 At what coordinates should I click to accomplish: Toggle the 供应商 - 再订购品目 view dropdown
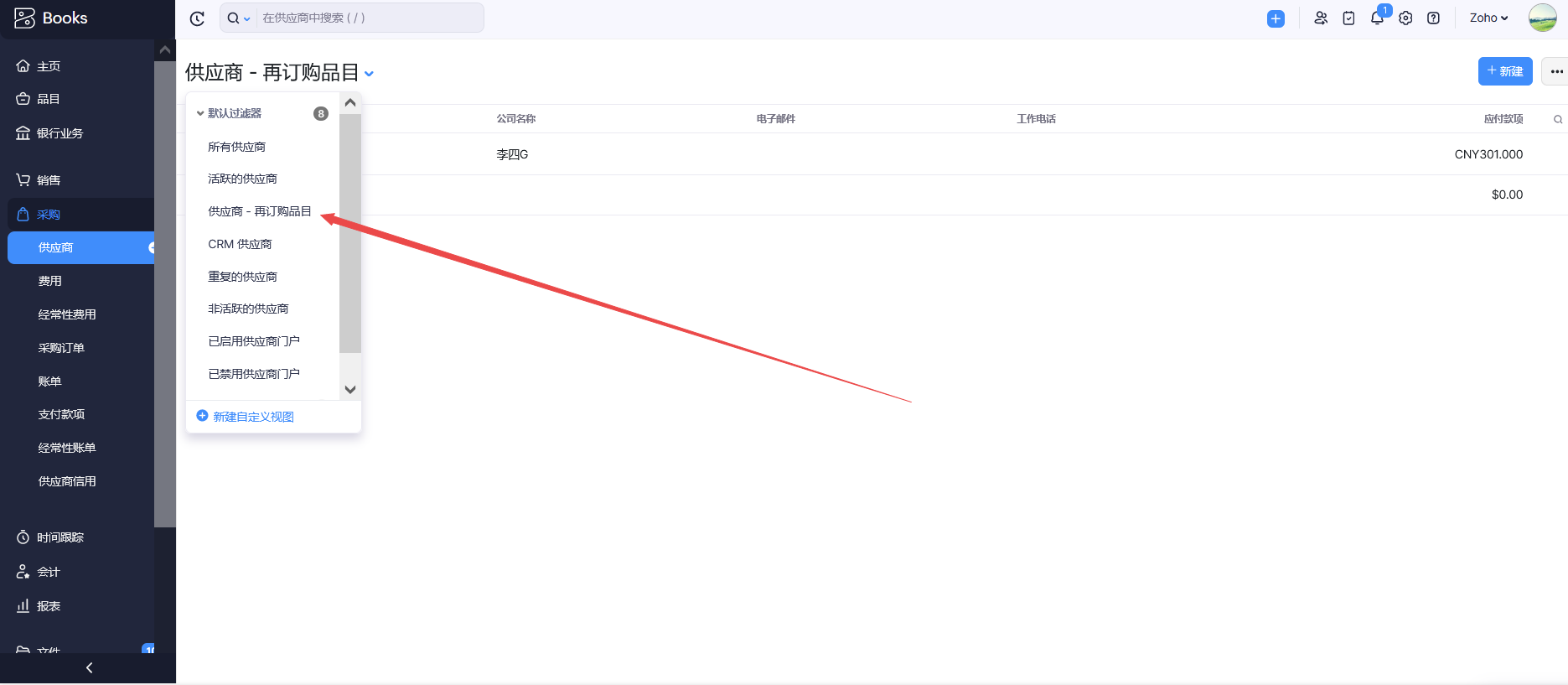pos(369,74)
